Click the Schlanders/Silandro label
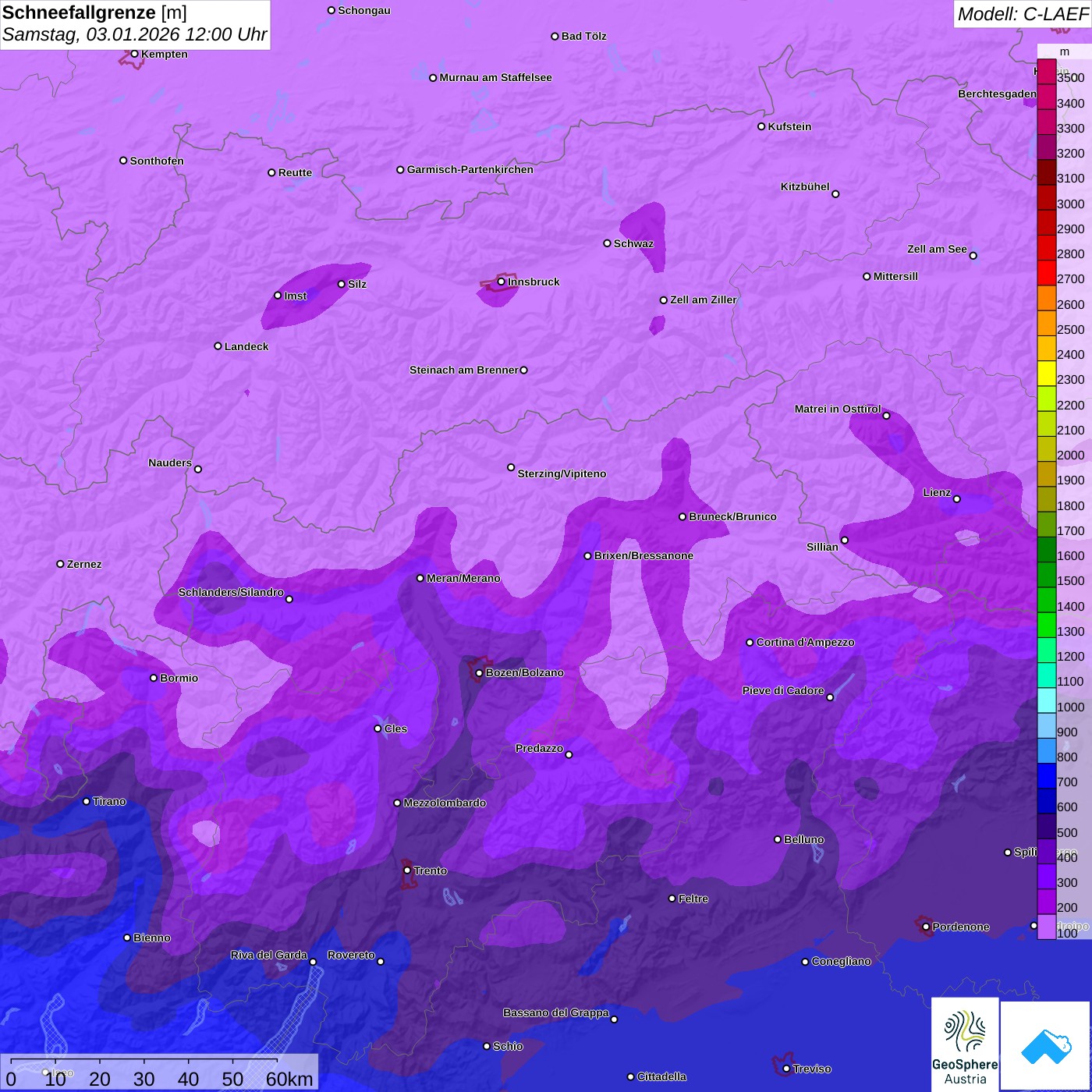The height and width of the screenshot is (1092, 1092). point(231,592)
